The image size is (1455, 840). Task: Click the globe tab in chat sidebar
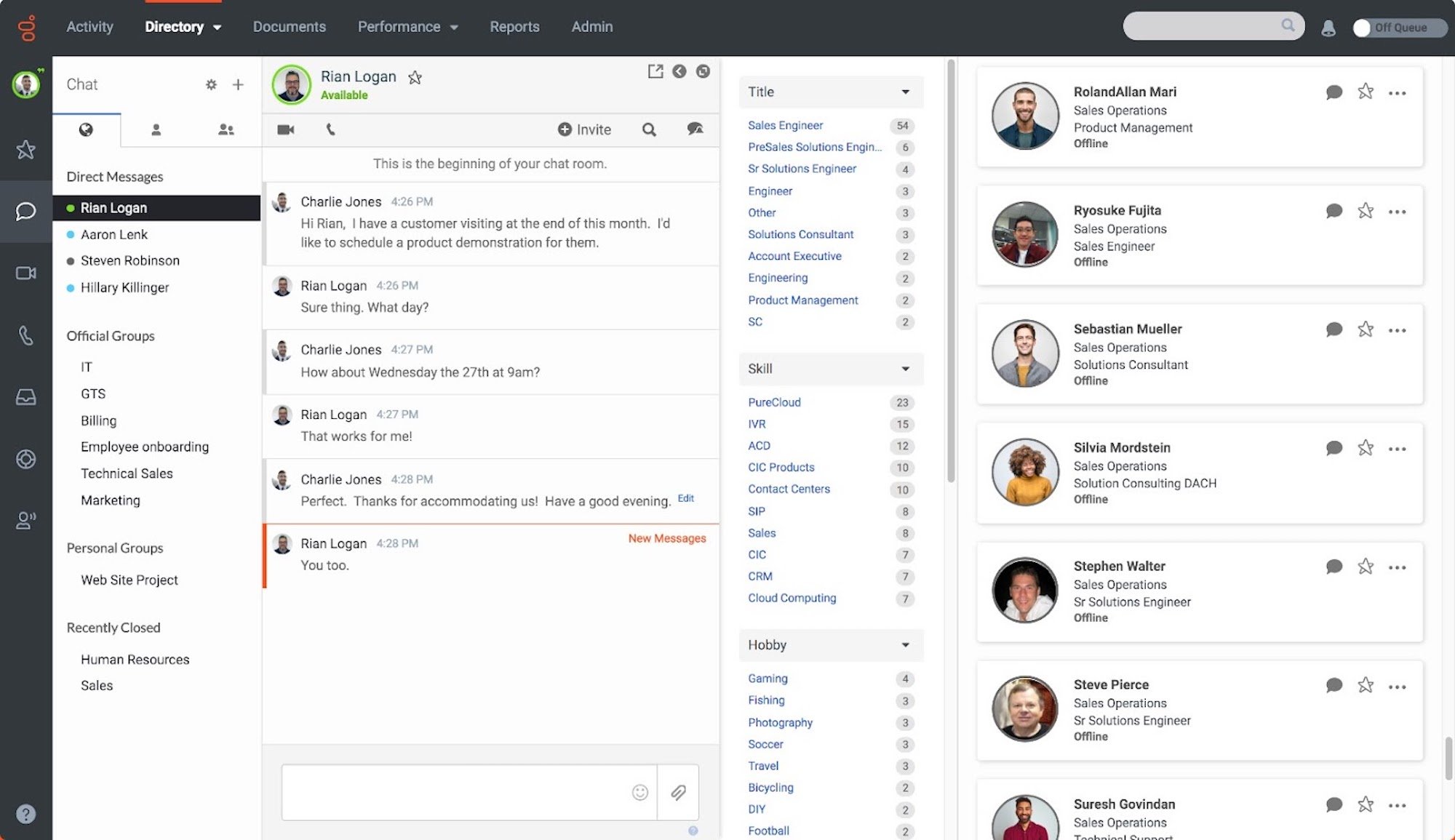[x=86, y=129]
